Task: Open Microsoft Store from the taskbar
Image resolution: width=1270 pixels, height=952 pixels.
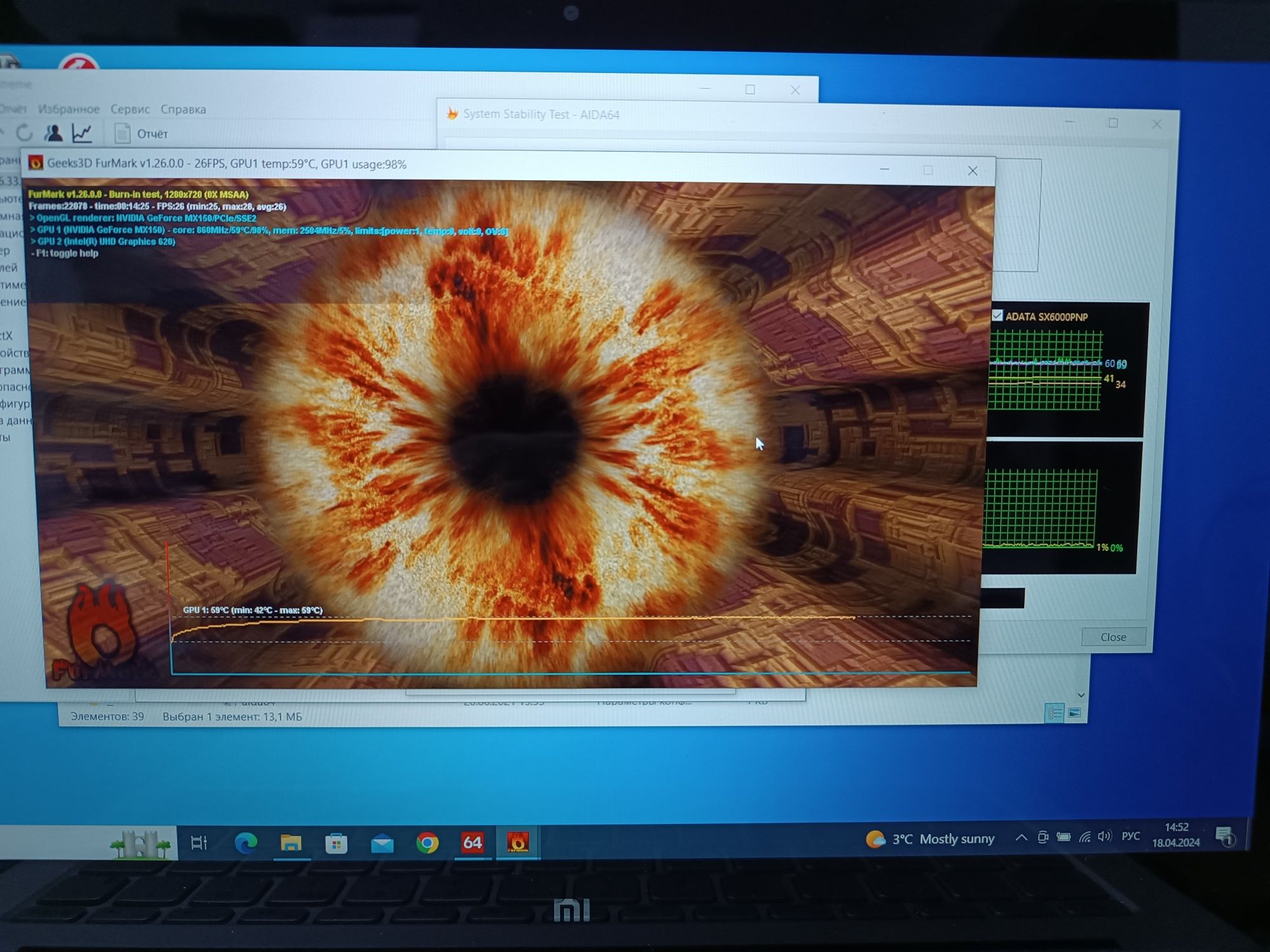Action: [337, 843]
